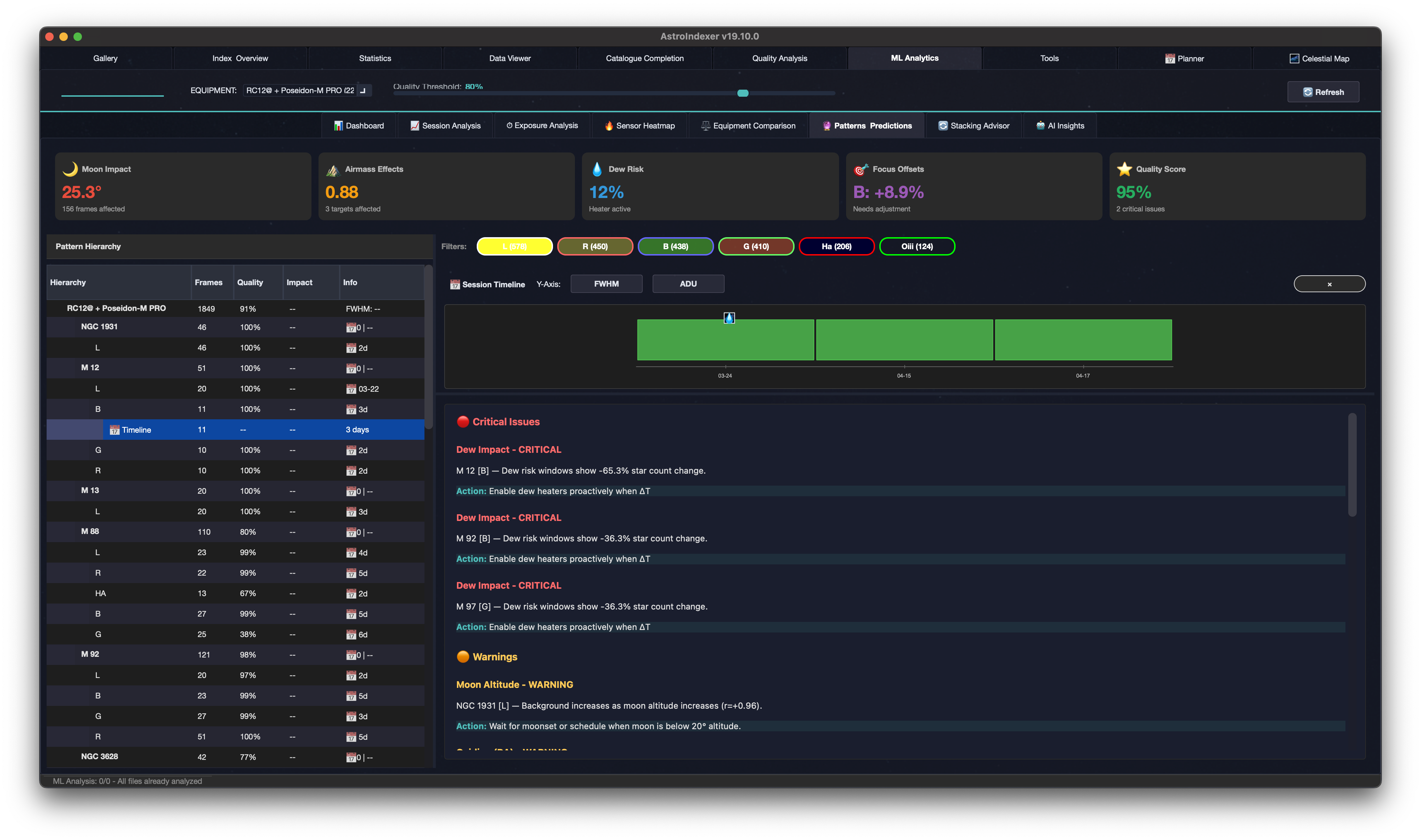This screenshot has height=840, width=1421.
Task: Toggle the L (578) filter pill
Action: (x=514, y=246)
